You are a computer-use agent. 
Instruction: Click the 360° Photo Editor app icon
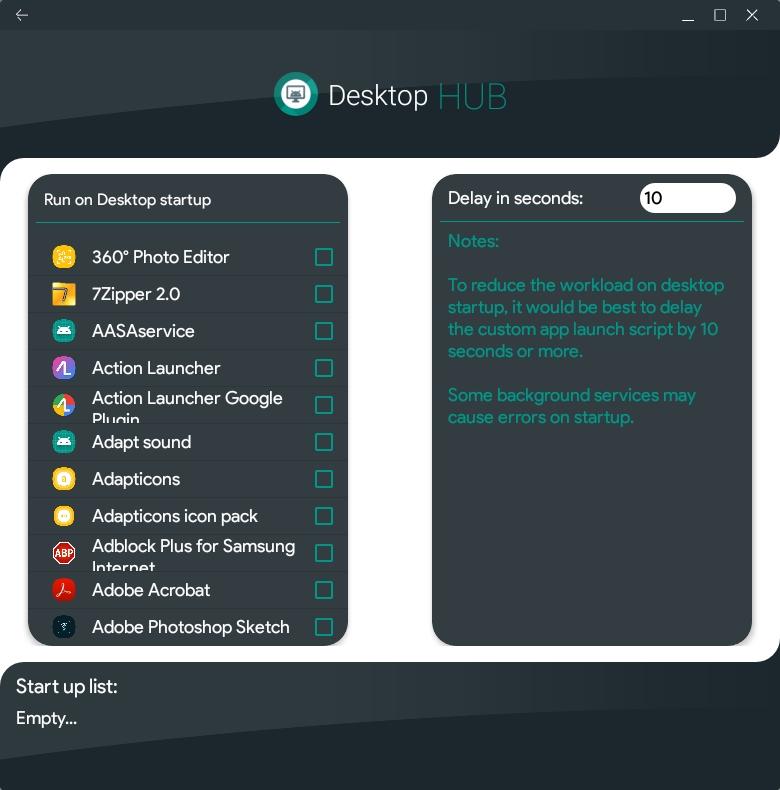pyautogui.click(x=64, y=257)
